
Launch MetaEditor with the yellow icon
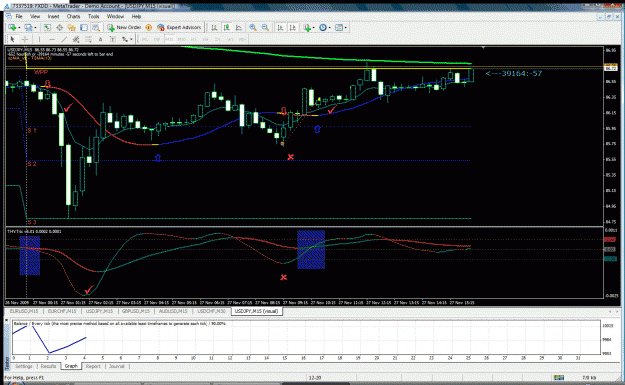[149, 27]
